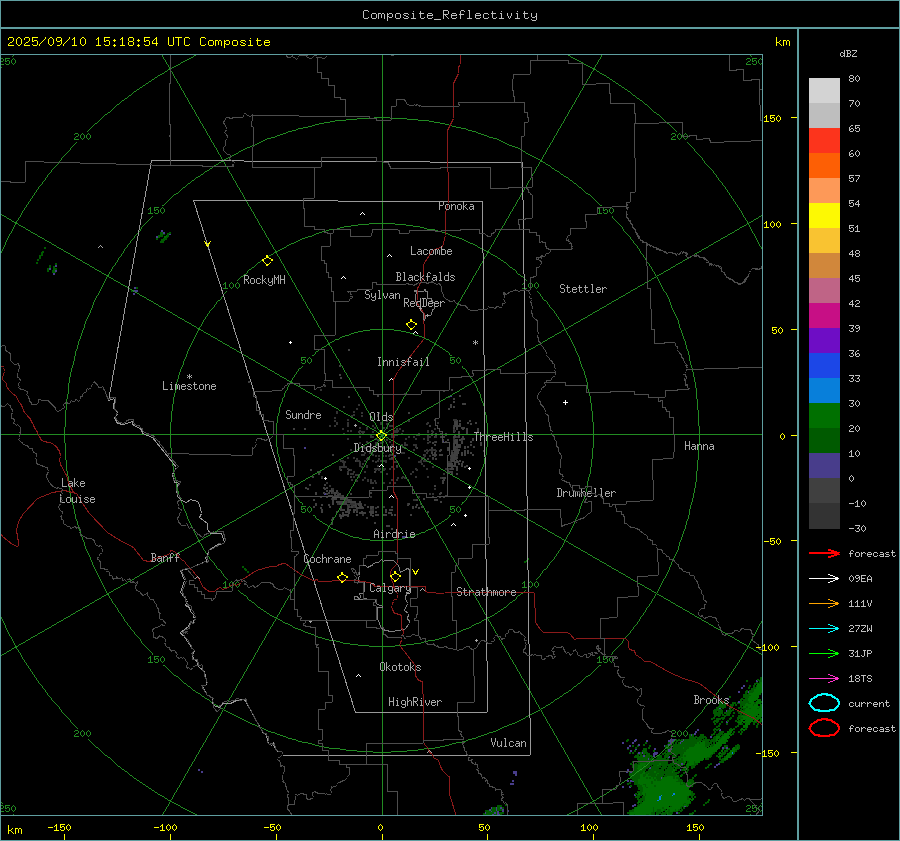Select the Blackfalds label
The image size is (900, 841).
coord(425,277)
